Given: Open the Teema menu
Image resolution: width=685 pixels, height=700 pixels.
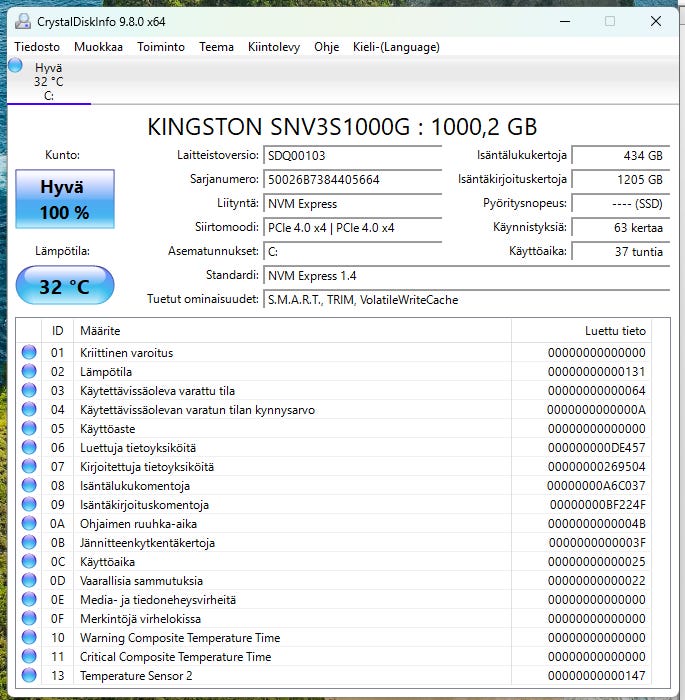Looking at the screenshot, I should [x=216, y=47].
